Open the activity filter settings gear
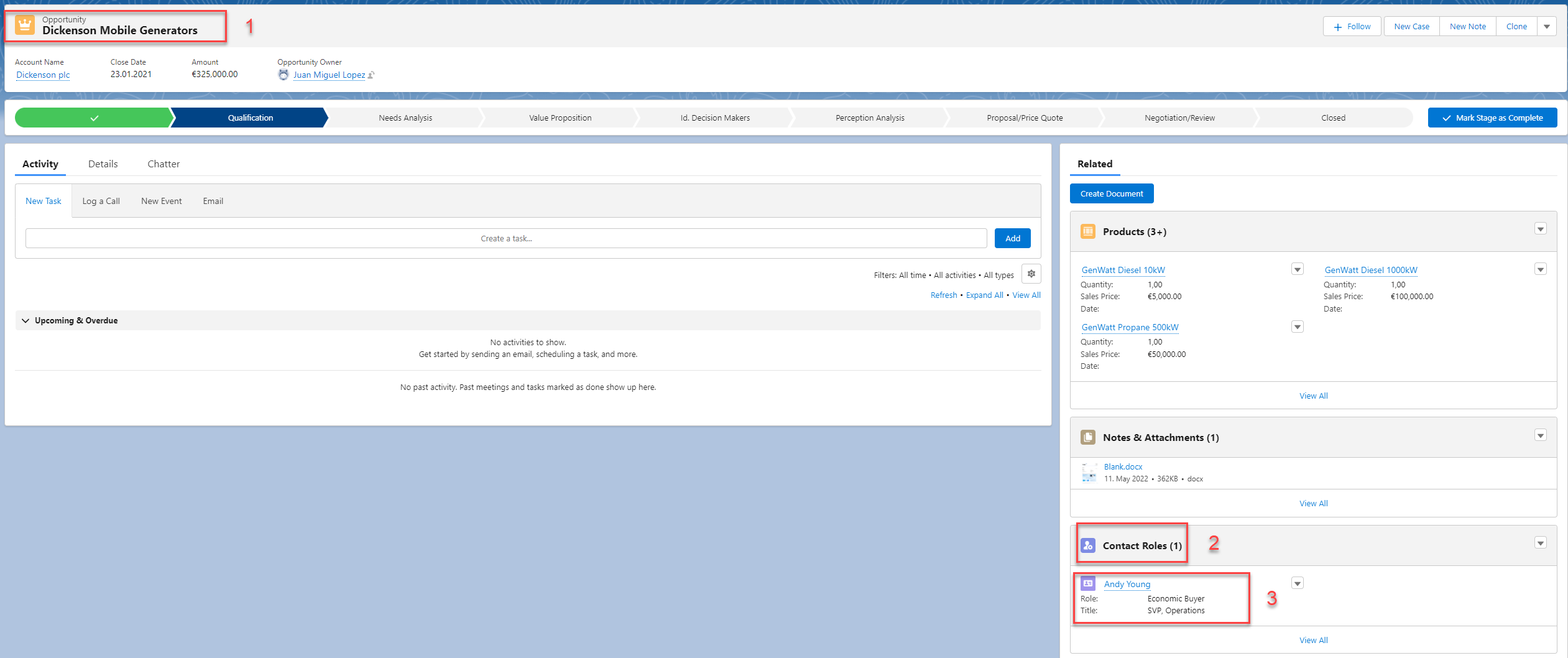The image size is (1568, 658). pyautogui.click(x=1031, y=274)
